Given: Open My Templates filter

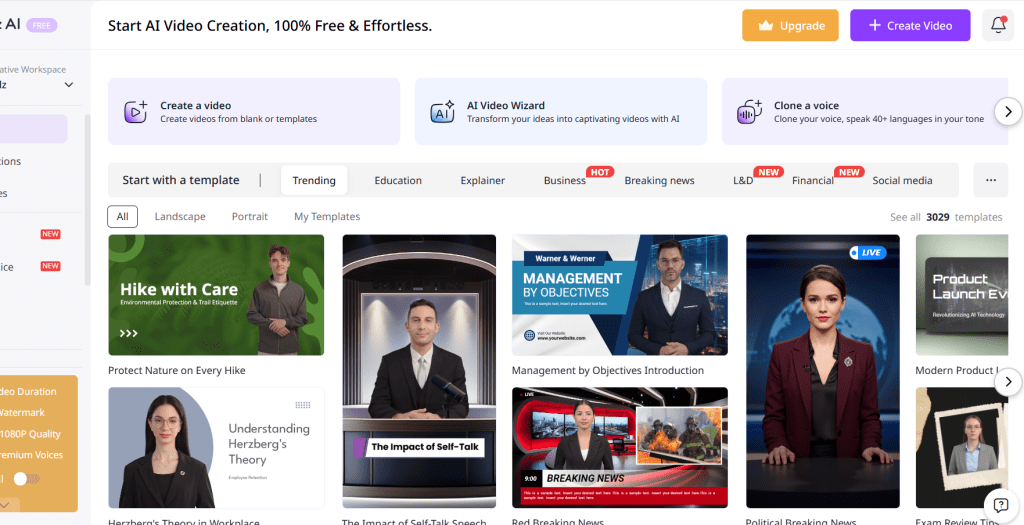Looking at the screenshot, I should 327,216.
